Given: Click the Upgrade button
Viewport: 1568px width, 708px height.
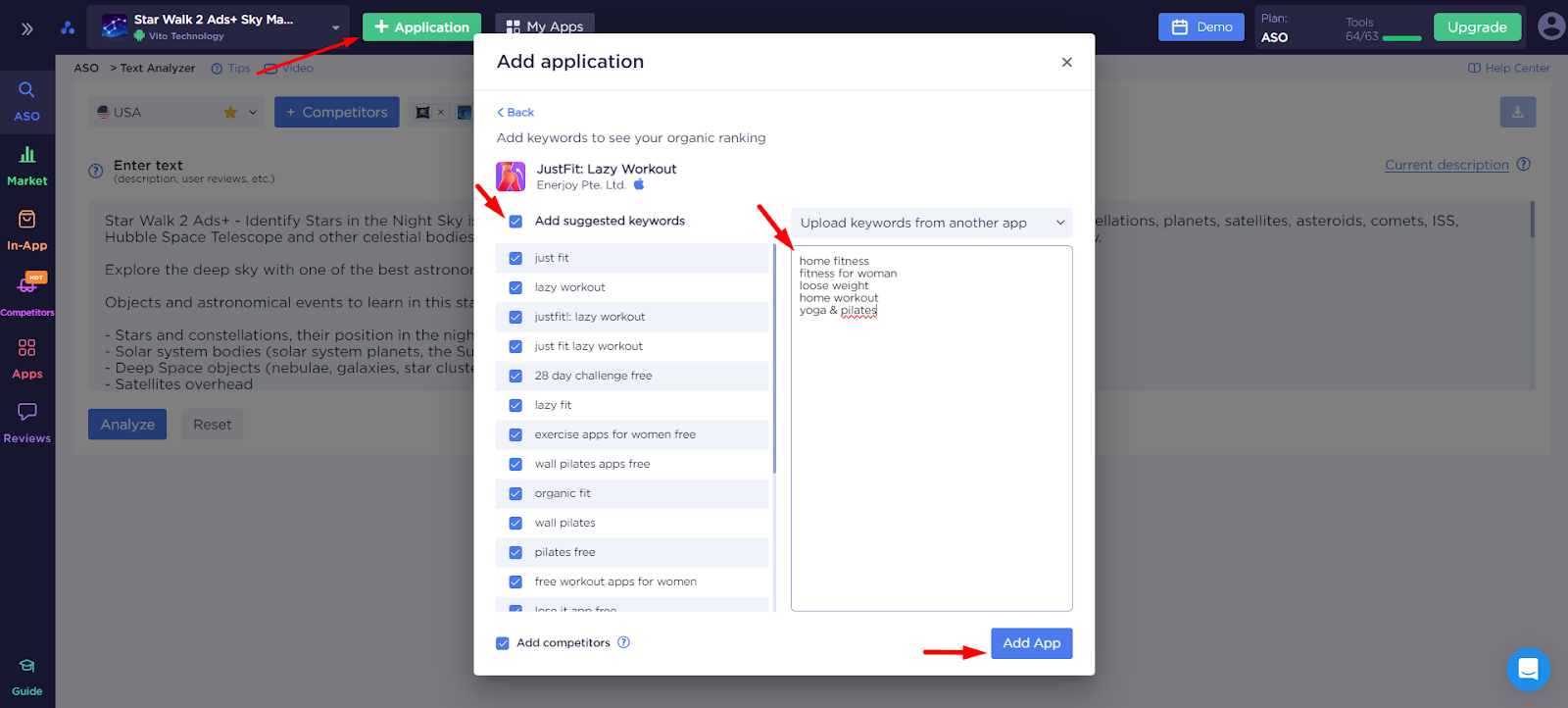Looking at the screenshot, I should 1477,26.
